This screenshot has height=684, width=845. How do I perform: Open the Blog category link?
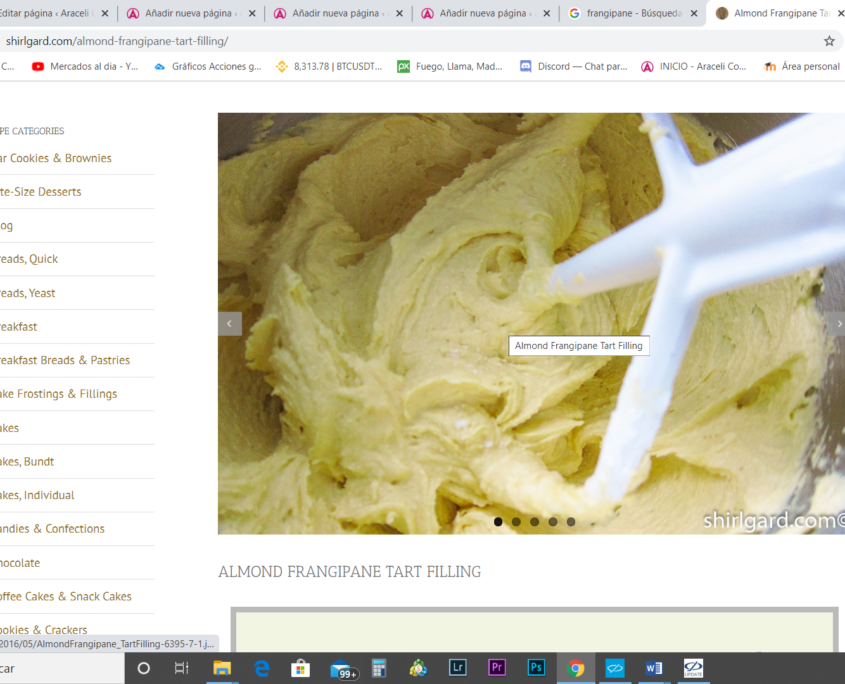(x=6, y=226)
